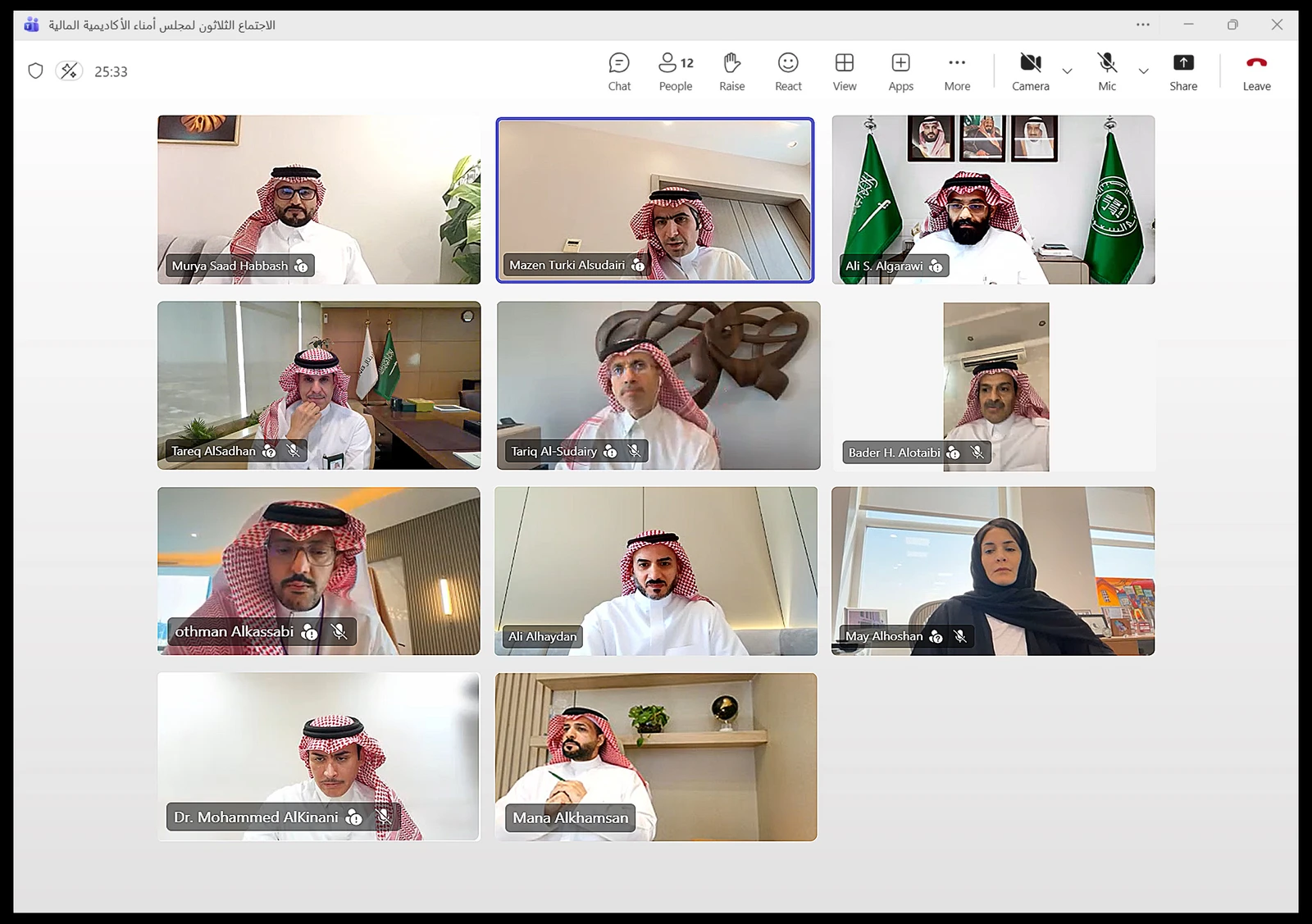
Task: Click Bader H. Alotaibi contact card icon
Action: coord(953,453)
